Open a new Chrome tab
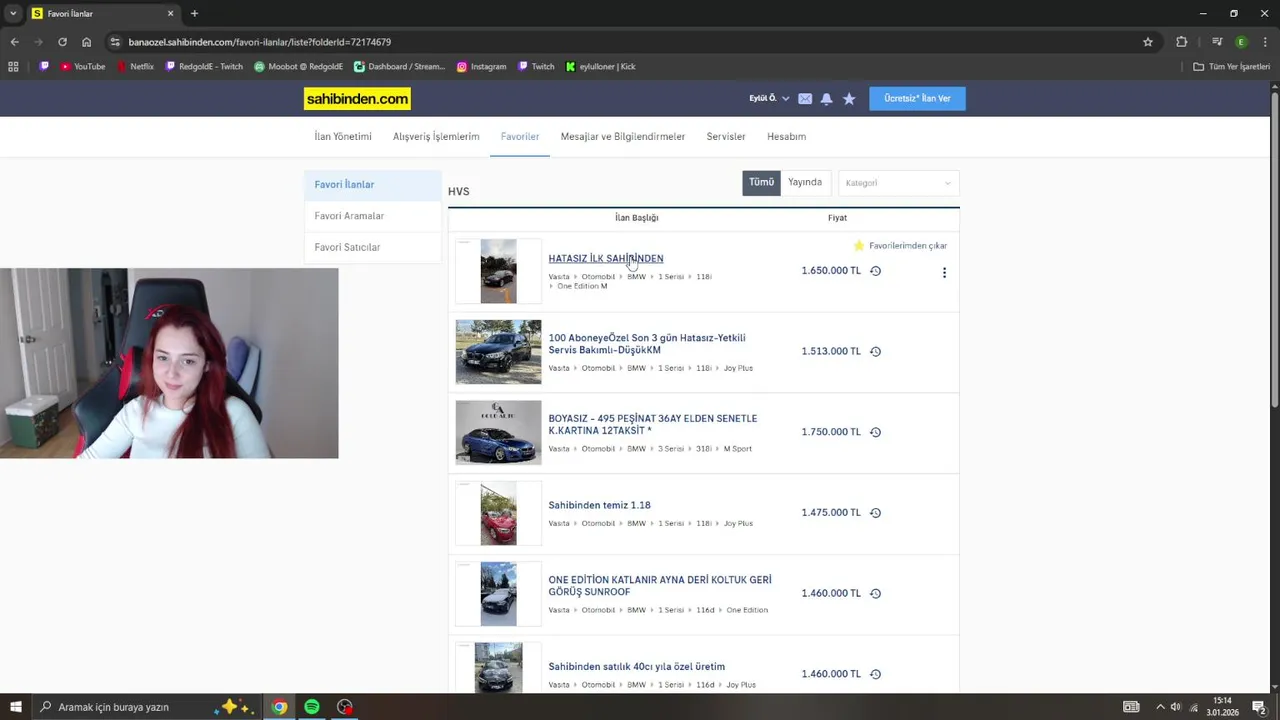1280x720 pixels. point(194,14)
